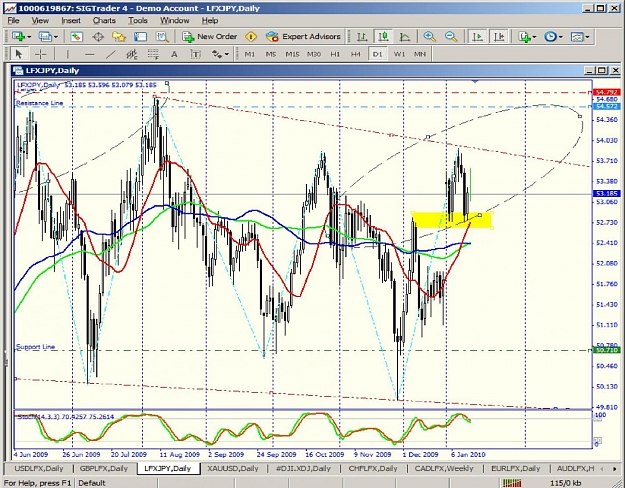This screenshot has width=625, height=488.
Task: Toggle Auto Scroll on the chart
Action: tap(477, 37)
